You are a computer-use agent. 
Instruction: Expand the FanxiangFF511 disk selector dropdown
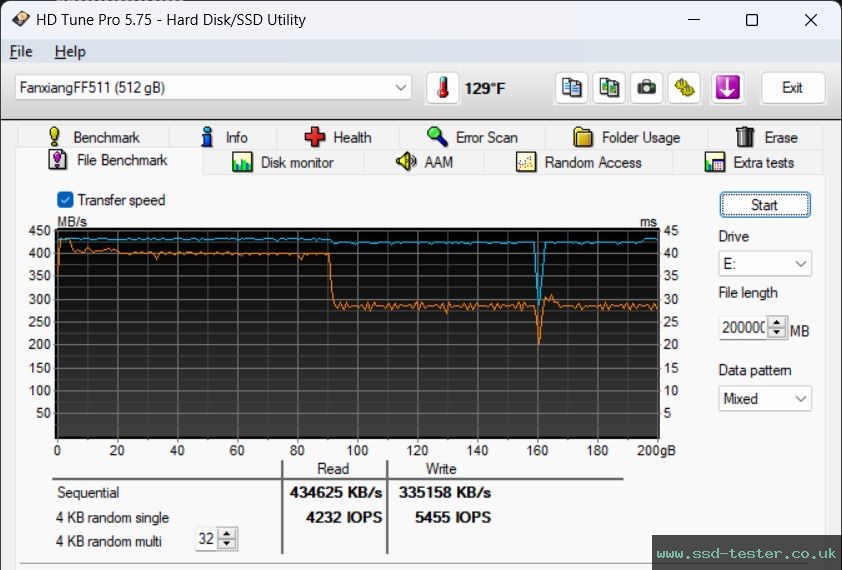[x=213, y=88]
